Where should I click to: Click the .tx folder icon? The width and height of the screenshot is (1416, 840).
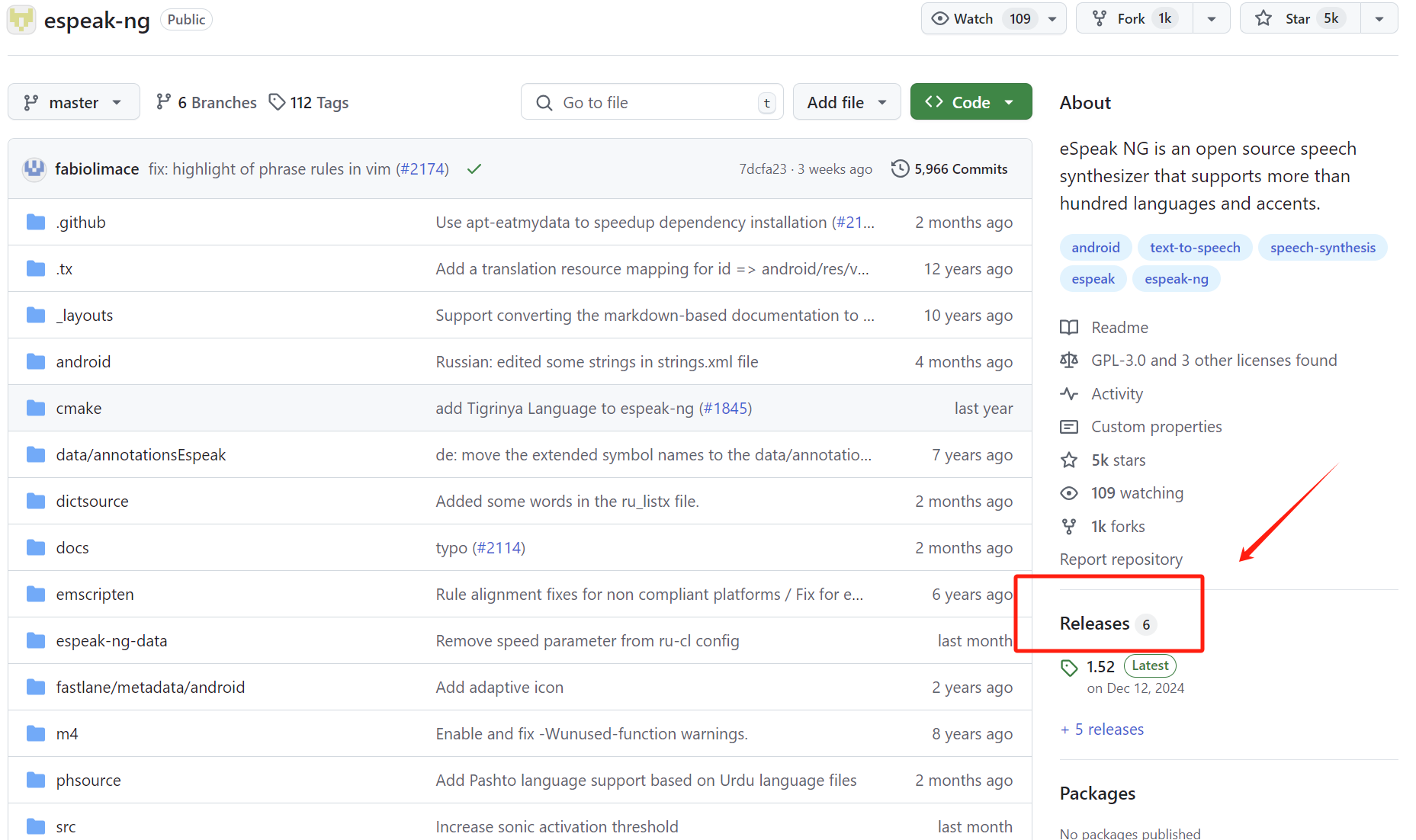click(36, 268)
